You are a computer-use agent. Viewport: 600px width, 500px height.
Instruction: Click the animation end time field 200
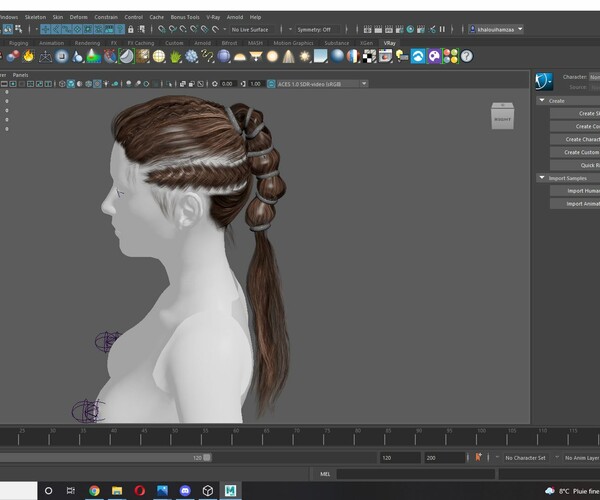pyautogui.click(x=444, y=458)
